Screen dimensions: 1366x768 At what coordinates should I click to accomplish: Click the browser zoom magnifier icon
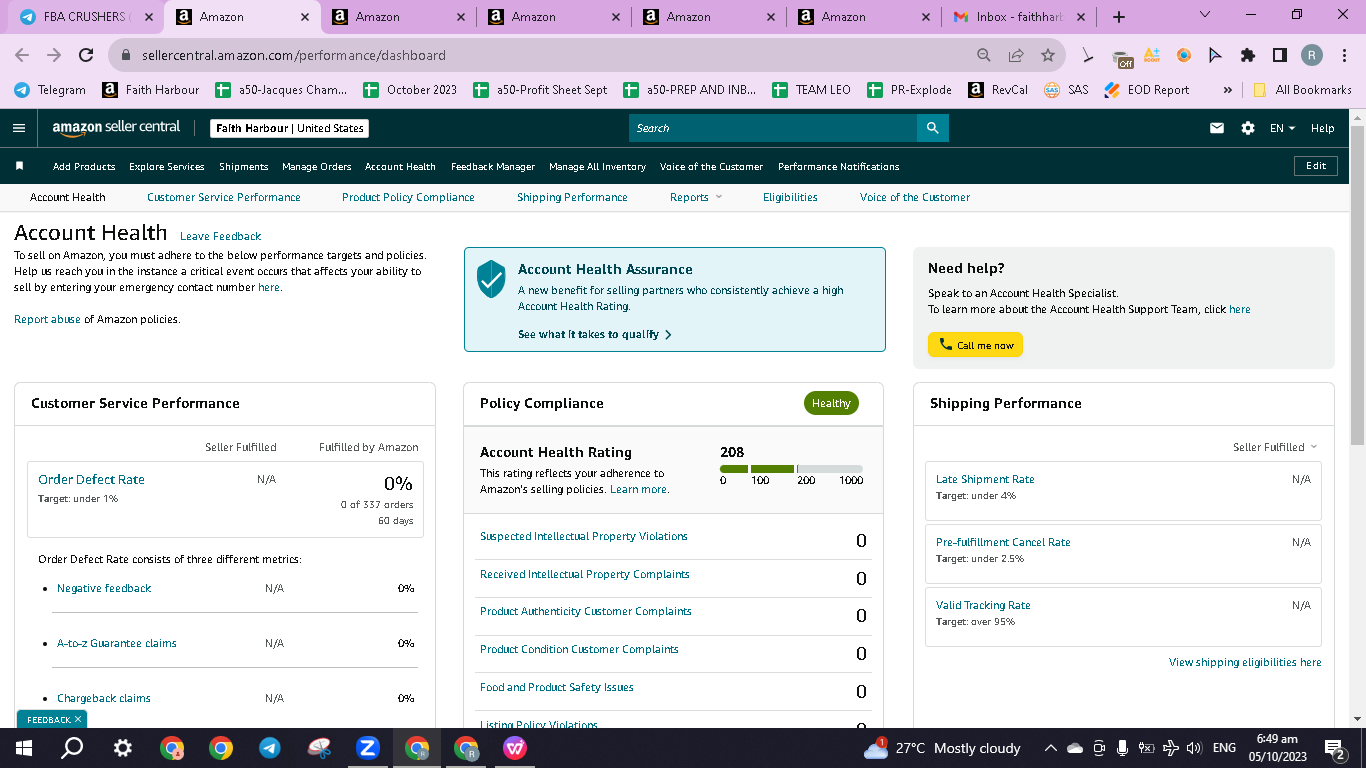[984, 55]
